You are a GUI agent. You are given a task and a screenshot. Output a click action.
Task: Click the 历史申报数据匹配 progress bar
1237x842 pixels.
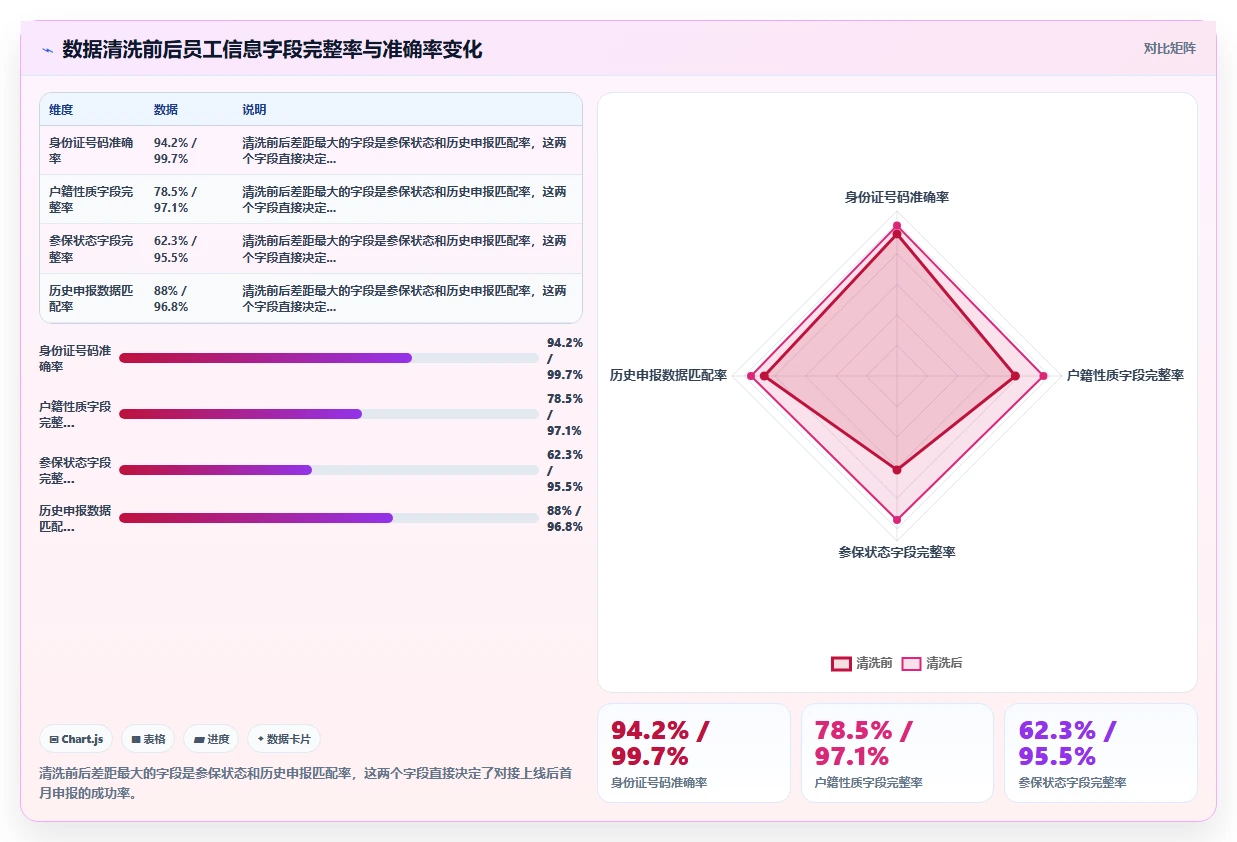click(x=329, y=518)
